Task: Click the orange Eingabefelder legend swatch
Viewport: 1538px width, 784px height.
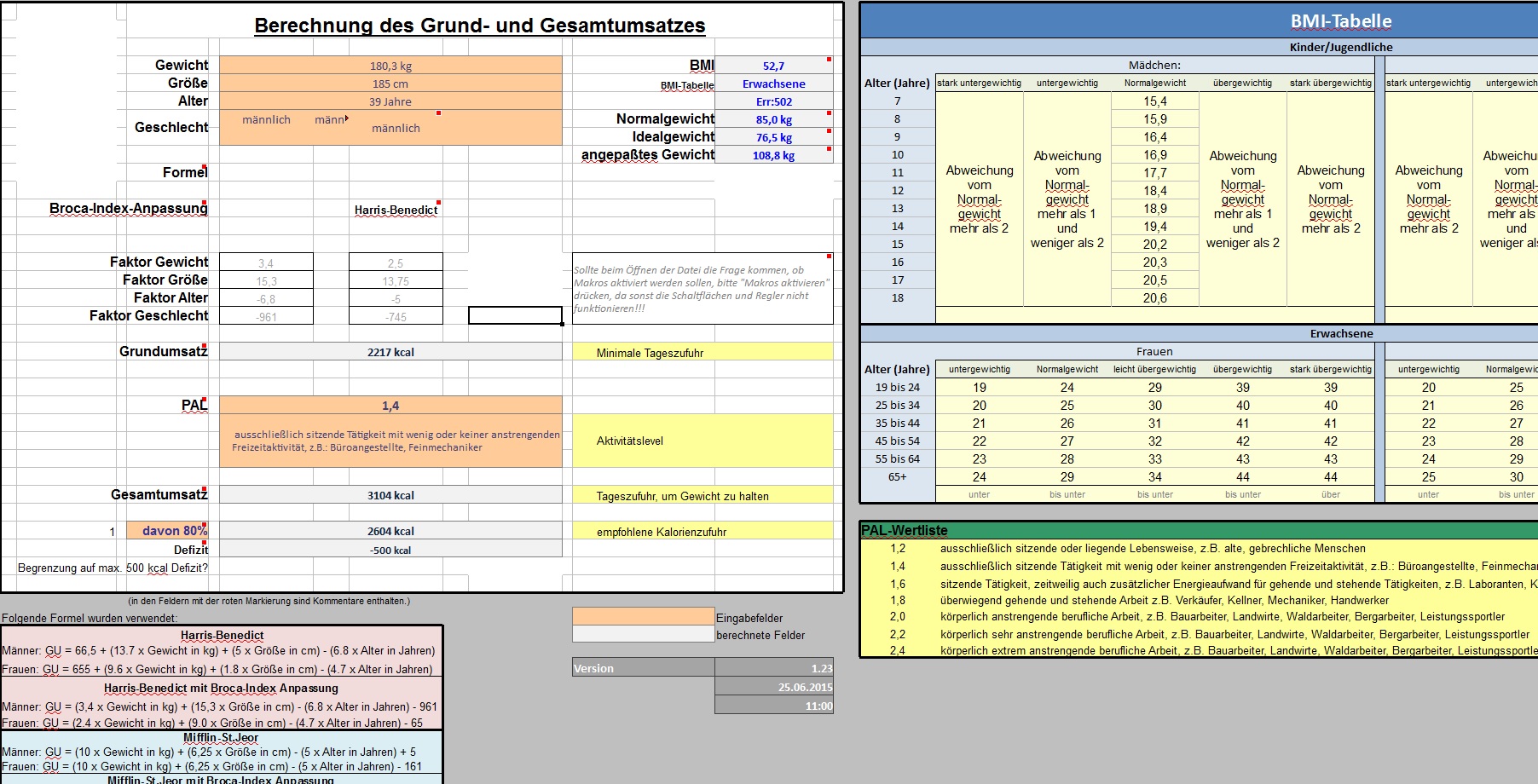Action: 644,616
